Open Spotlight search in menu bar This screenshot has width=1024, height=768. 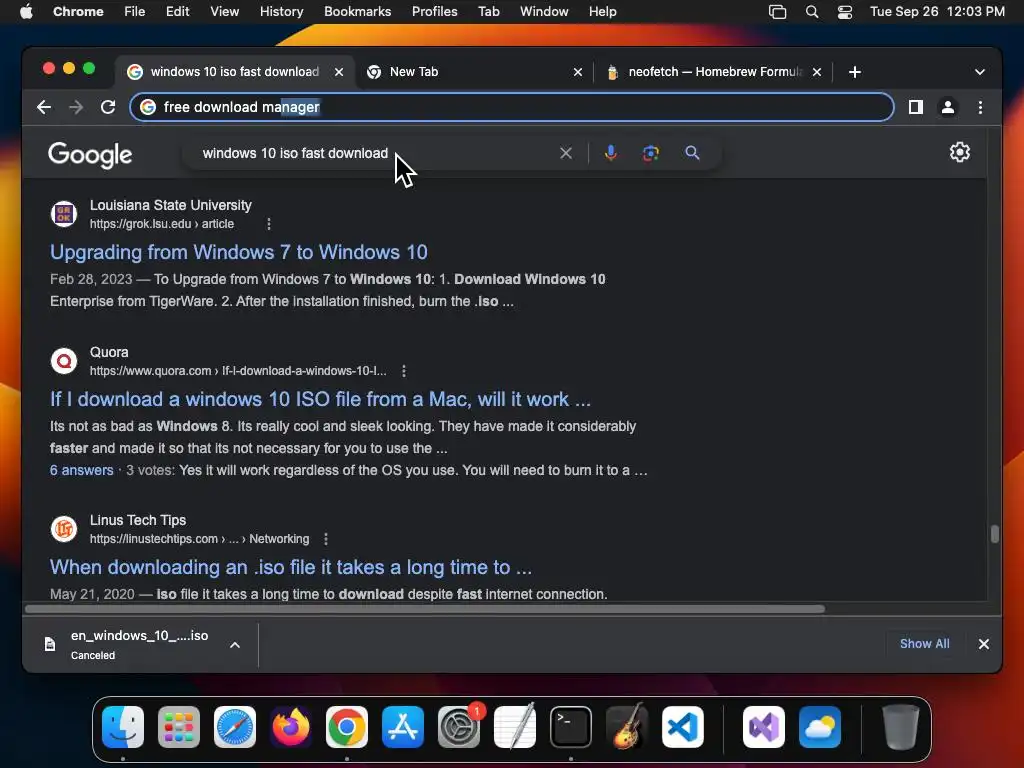pos(812,12)
